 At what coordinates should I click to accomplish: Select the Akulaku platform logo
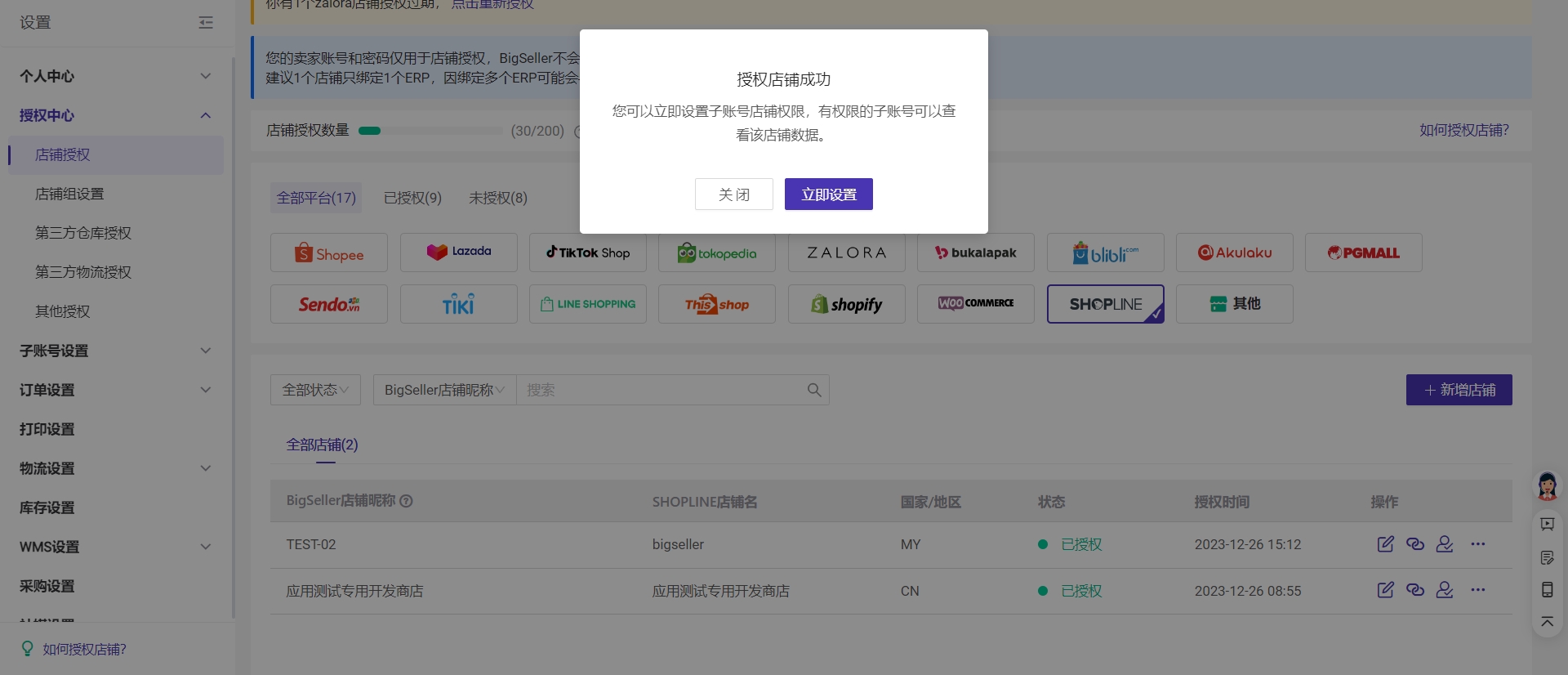[1235, 253]
